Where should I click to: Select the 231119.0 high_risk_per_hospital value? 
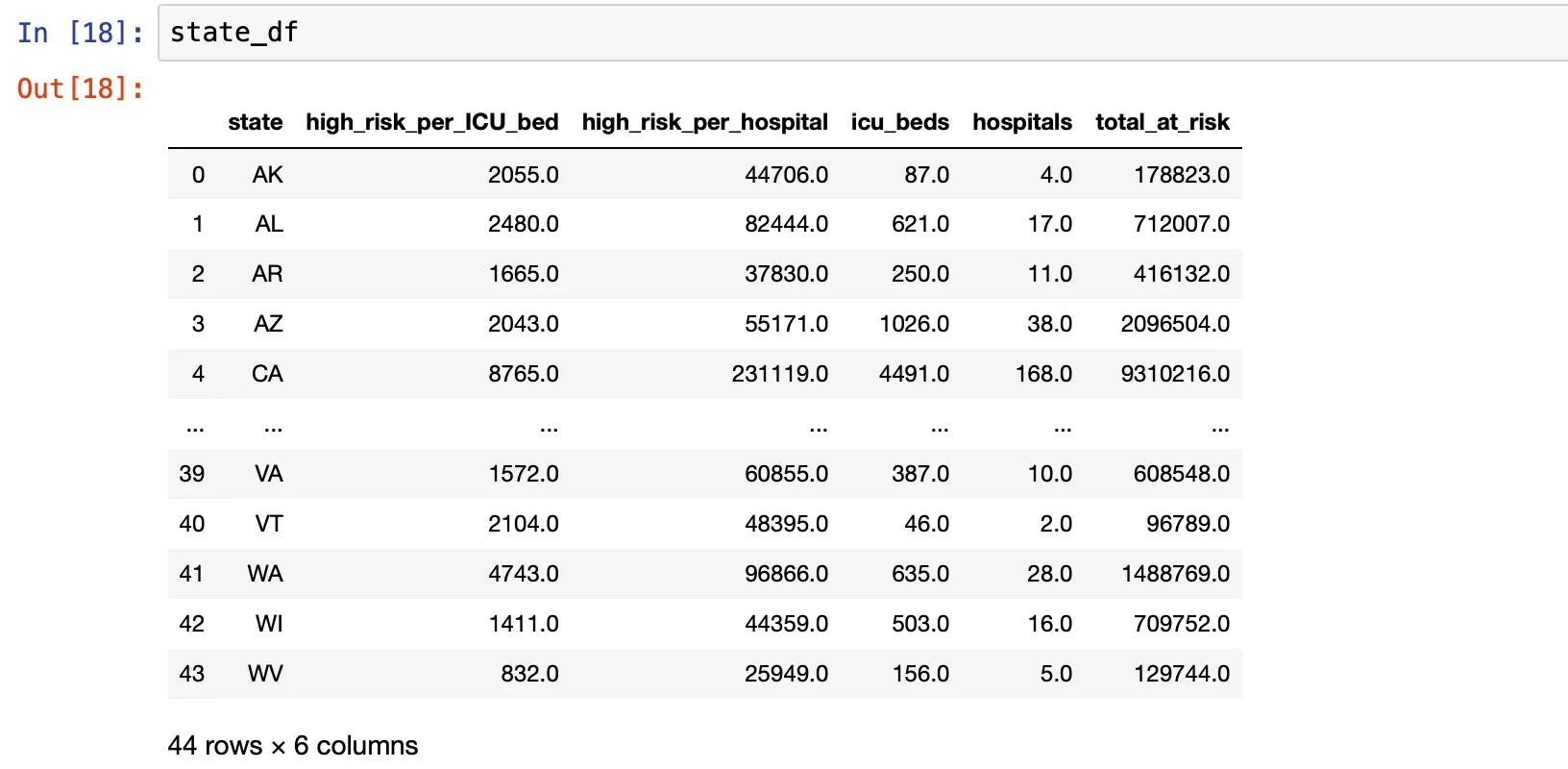pos(779,374)
